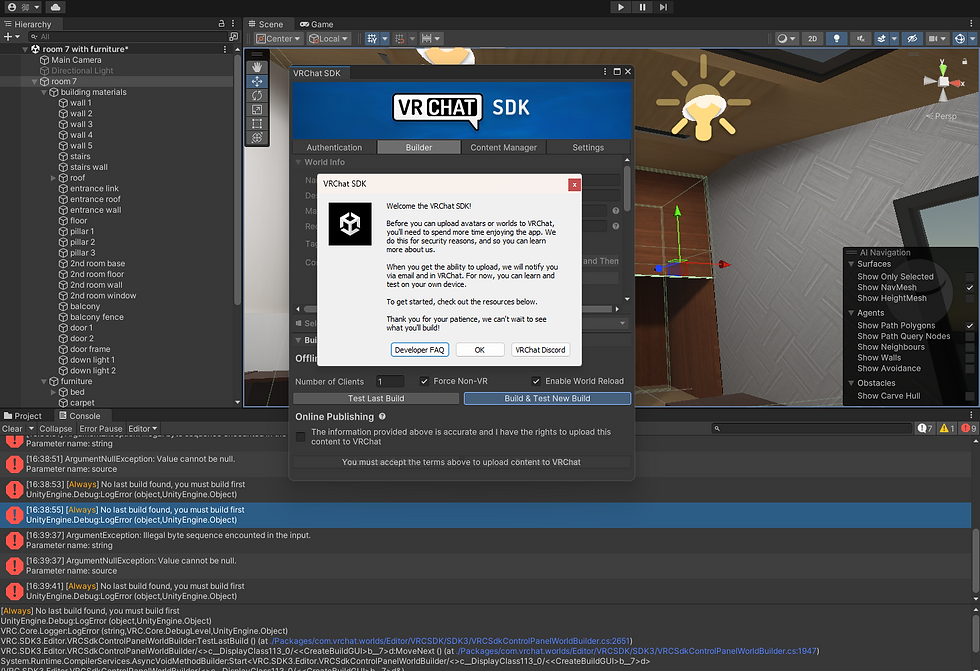This screenshot has width=980, height=671.
Task: Select the combined Transform tool
Action: 257,137
